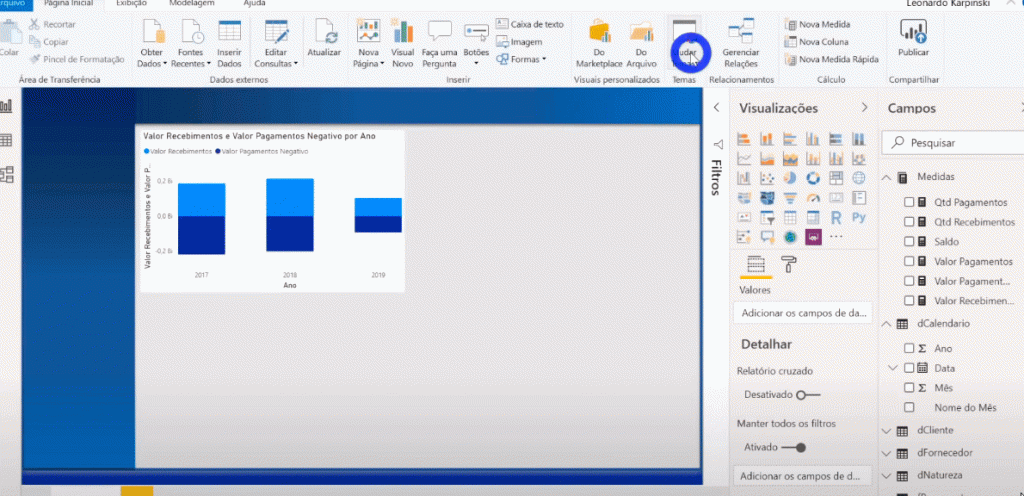This screenshot has height=496, width=1024.
Task: Select the stacked column chart visual
Action: pyautogui.click(x=767, y=138)
